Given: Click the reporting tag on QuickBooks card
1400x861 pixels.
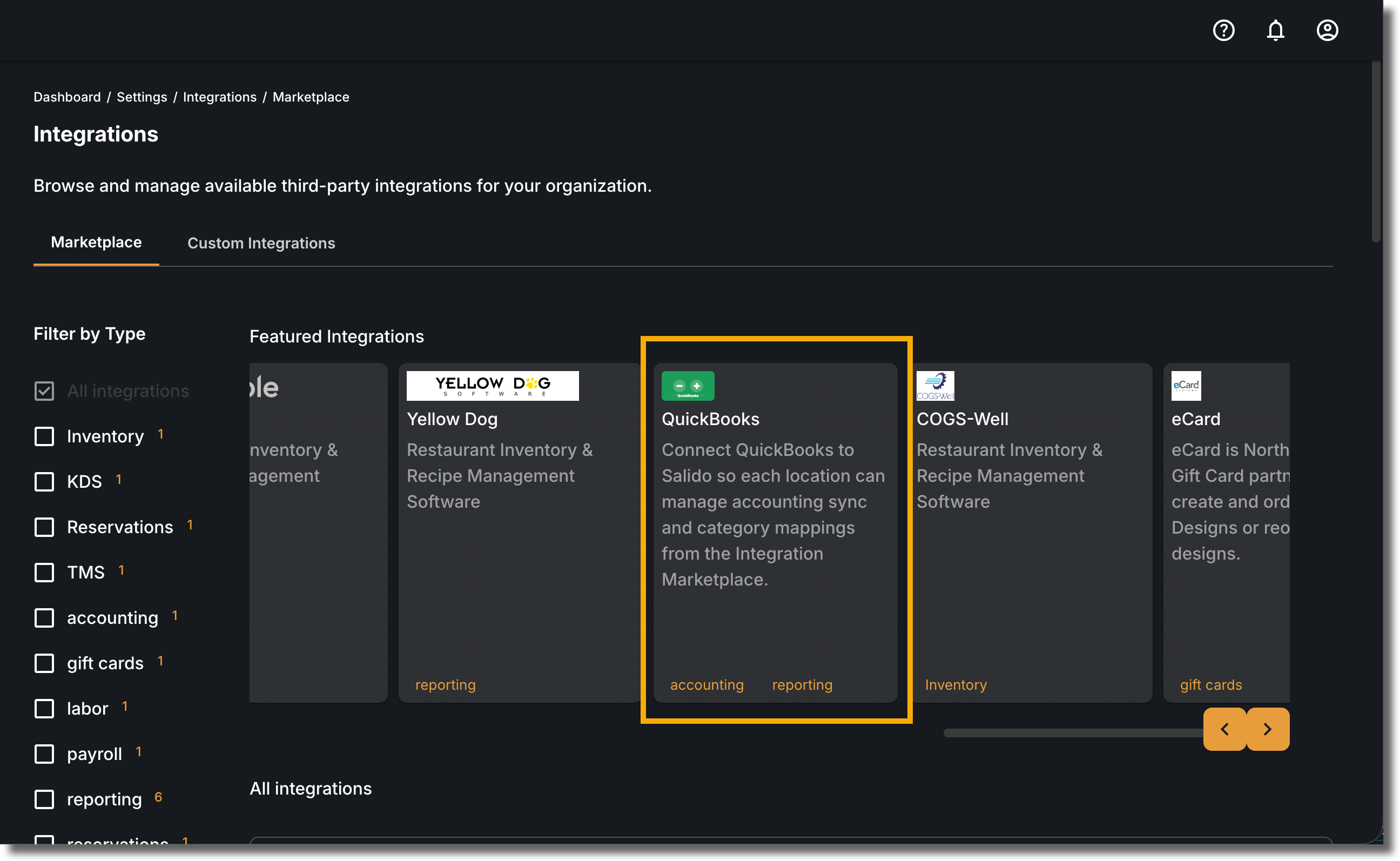Looking at the screenshot, I should pyautogui.click(x=802, y=684).
